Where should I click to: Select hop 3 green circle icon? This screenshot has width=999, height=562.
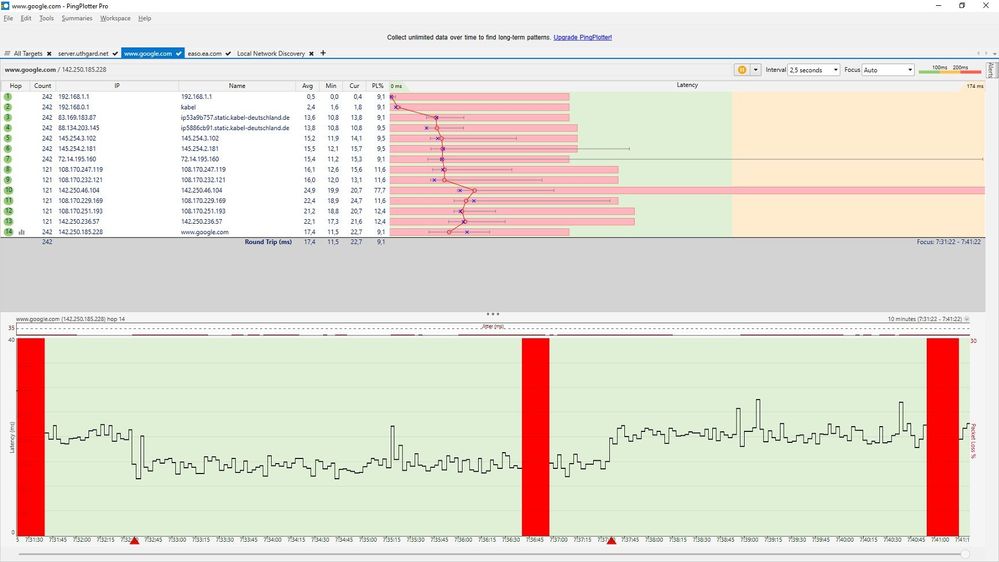(8, 117)
